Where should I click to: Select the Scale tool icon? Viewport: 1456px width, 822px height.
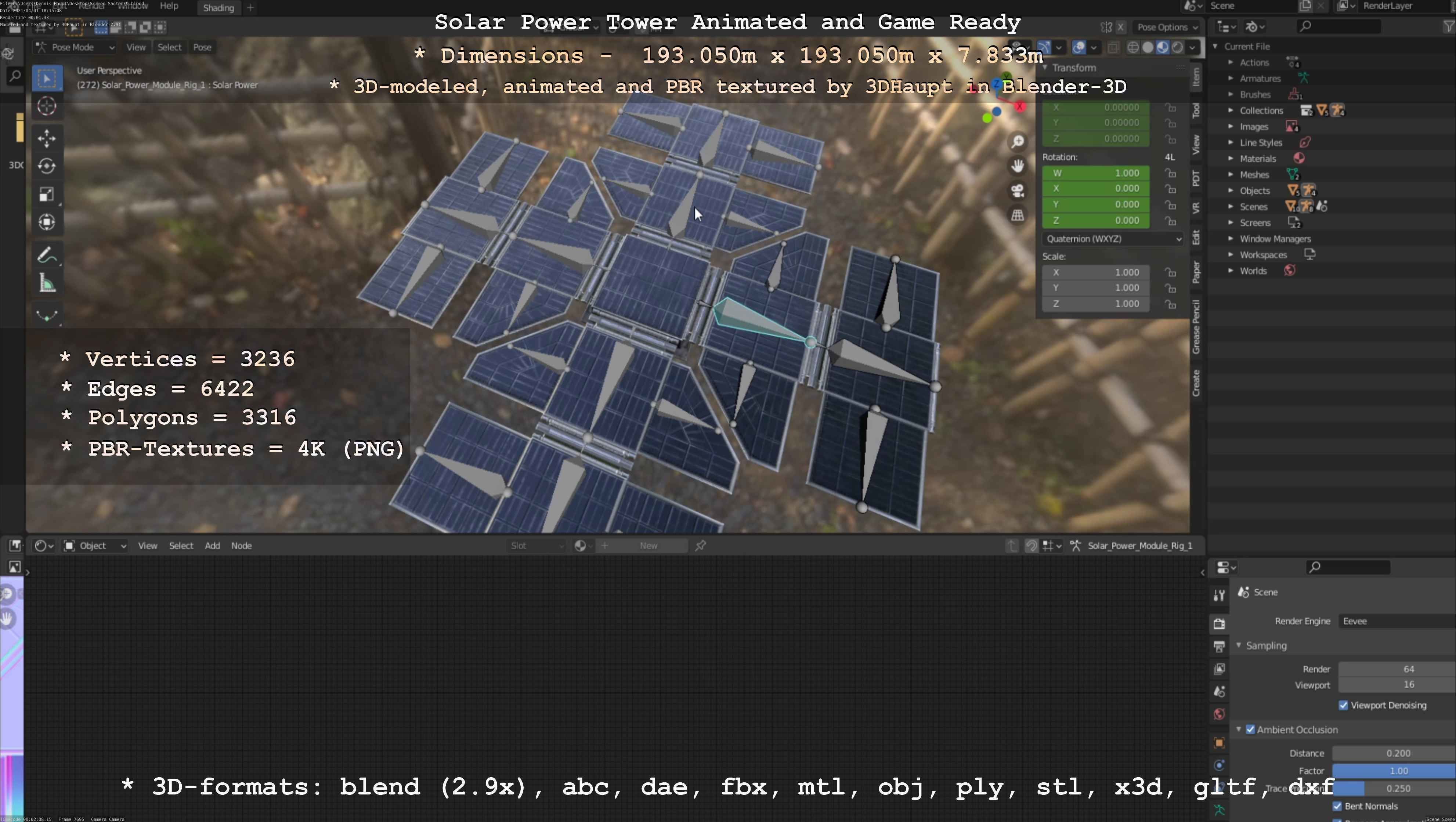46,194
